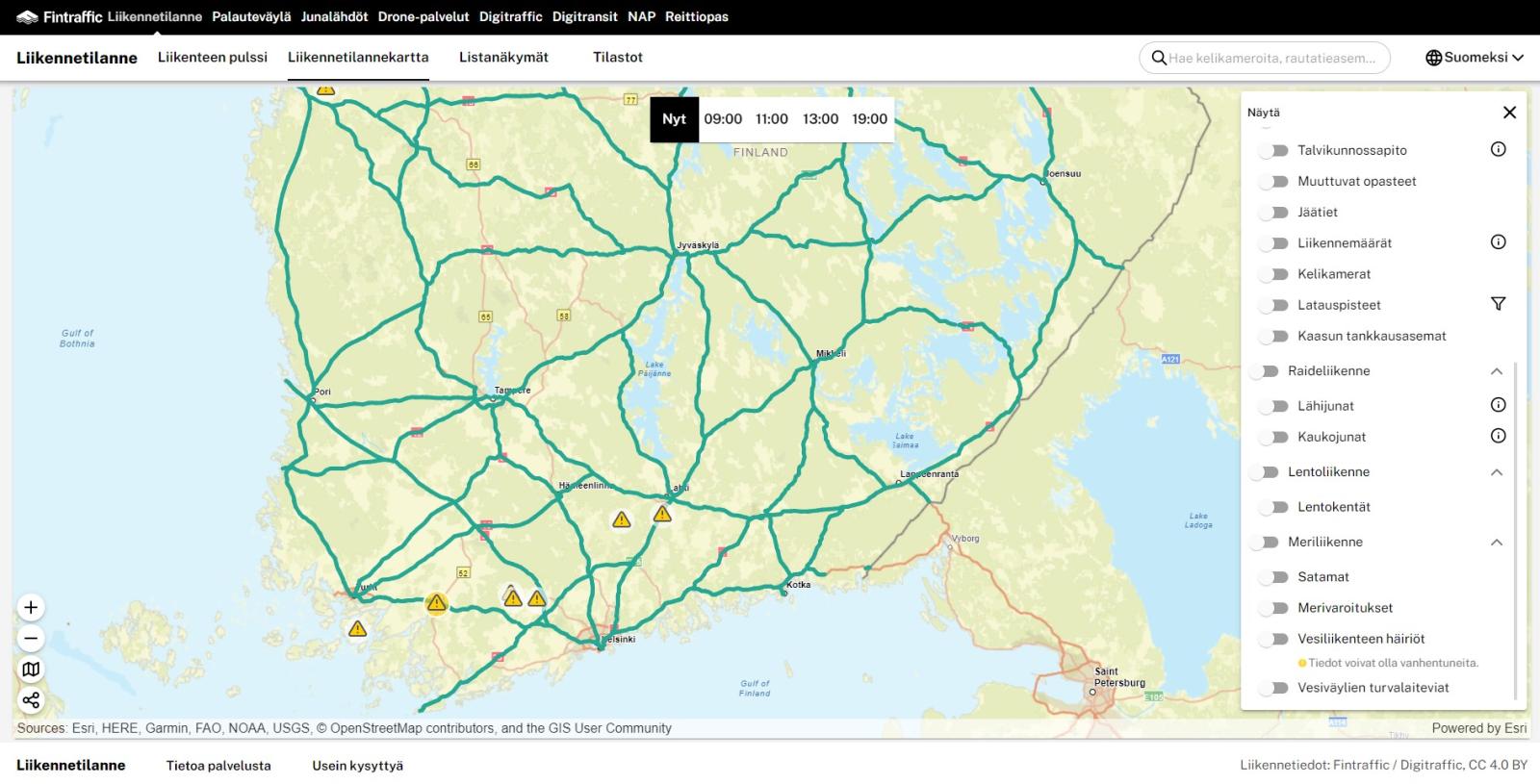Collapse the Raideliikenne section
This screenshot has width=1540, height=784.
1497,371
